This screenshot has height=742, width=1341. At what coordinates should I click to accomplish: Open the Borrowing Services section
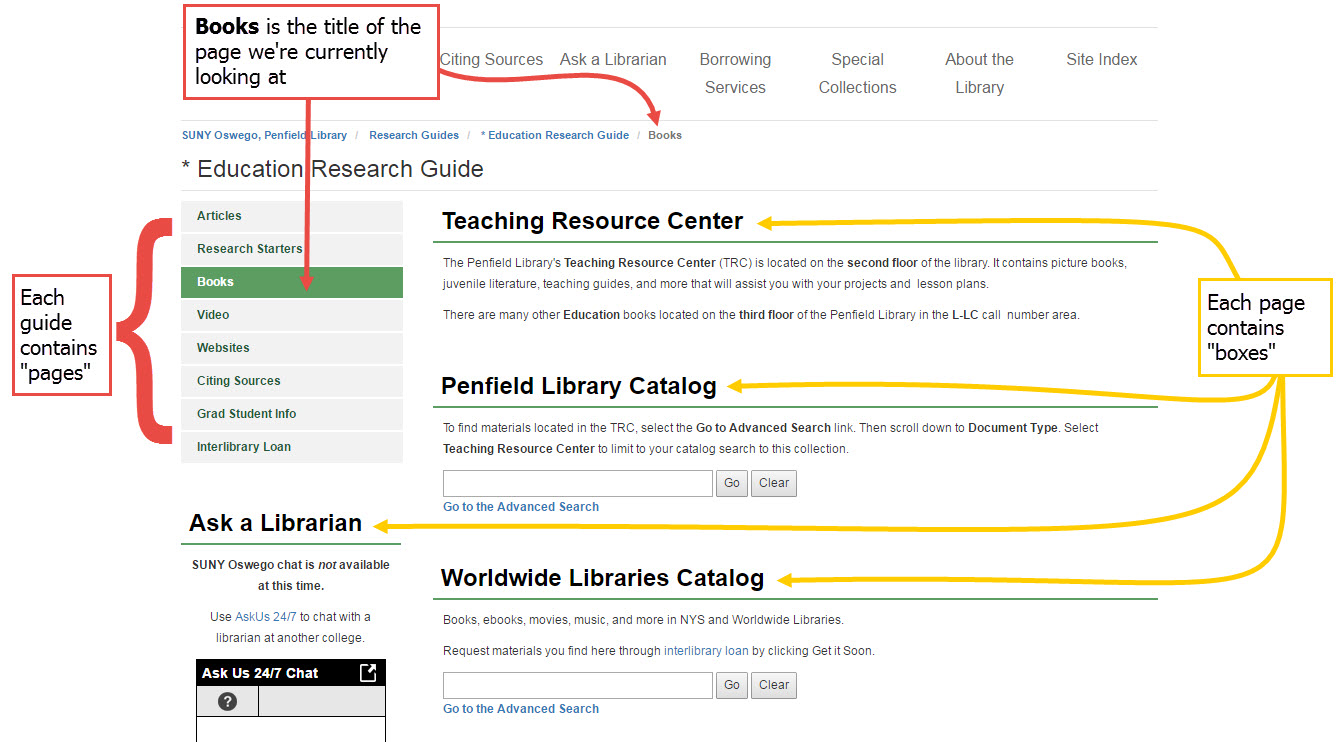[735, 73]
